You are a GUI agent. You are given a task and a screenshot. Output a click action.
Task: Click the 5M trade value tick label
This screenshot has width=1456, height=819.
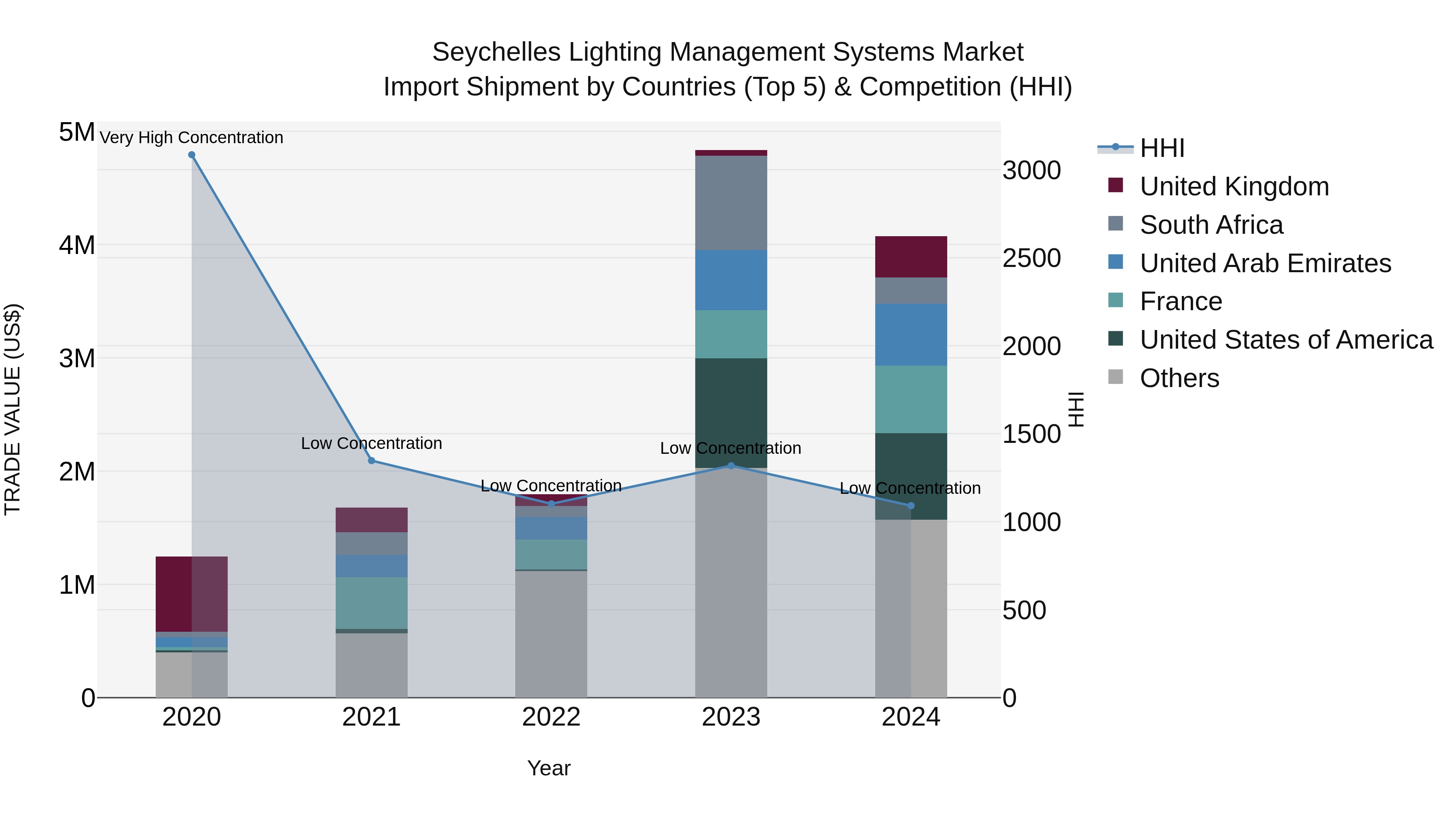pyautogui.click(x=77, y=132)
